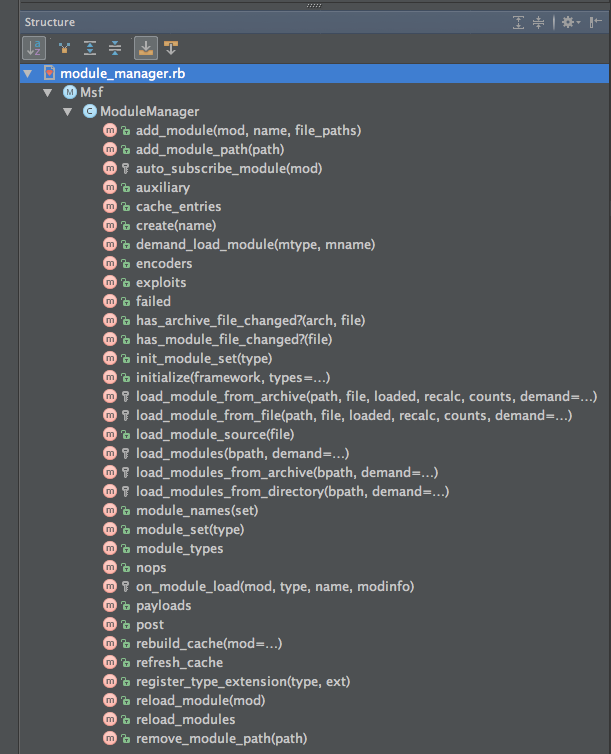Viewport: 611px width, 754px height.
Task: Select auto_subscribe_module(mod) method
Action: [229, 168]
